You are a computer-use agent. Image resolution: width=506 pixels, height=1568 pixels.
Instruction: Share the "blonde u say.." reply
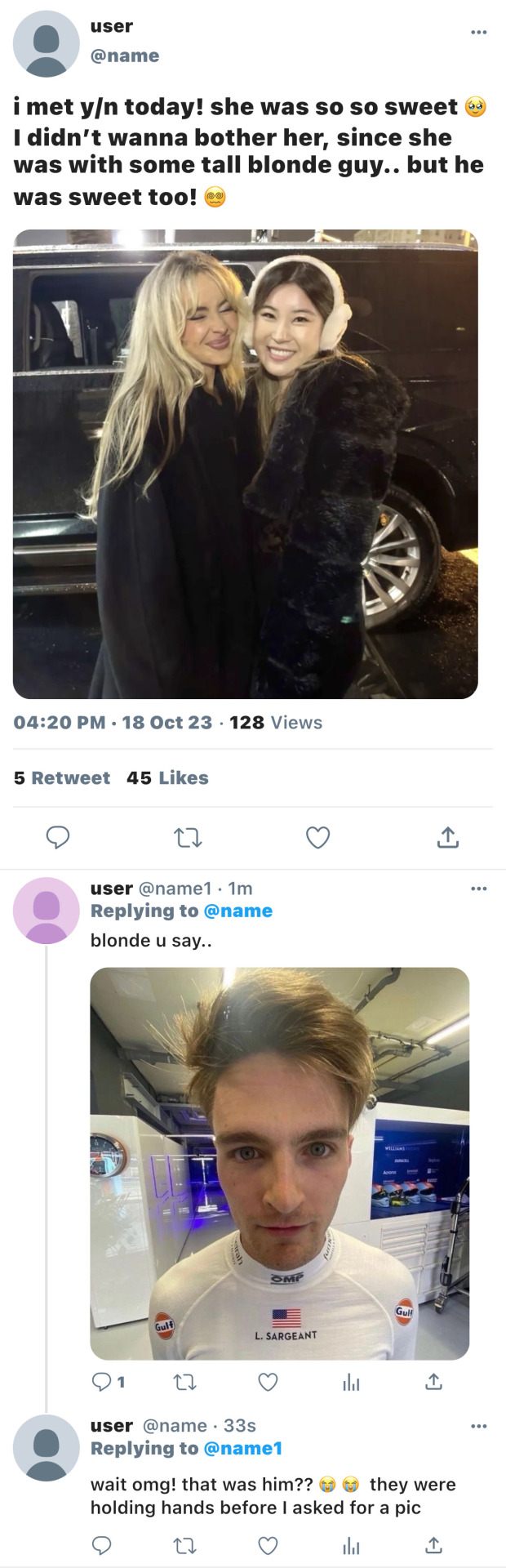pos(434,1382)
